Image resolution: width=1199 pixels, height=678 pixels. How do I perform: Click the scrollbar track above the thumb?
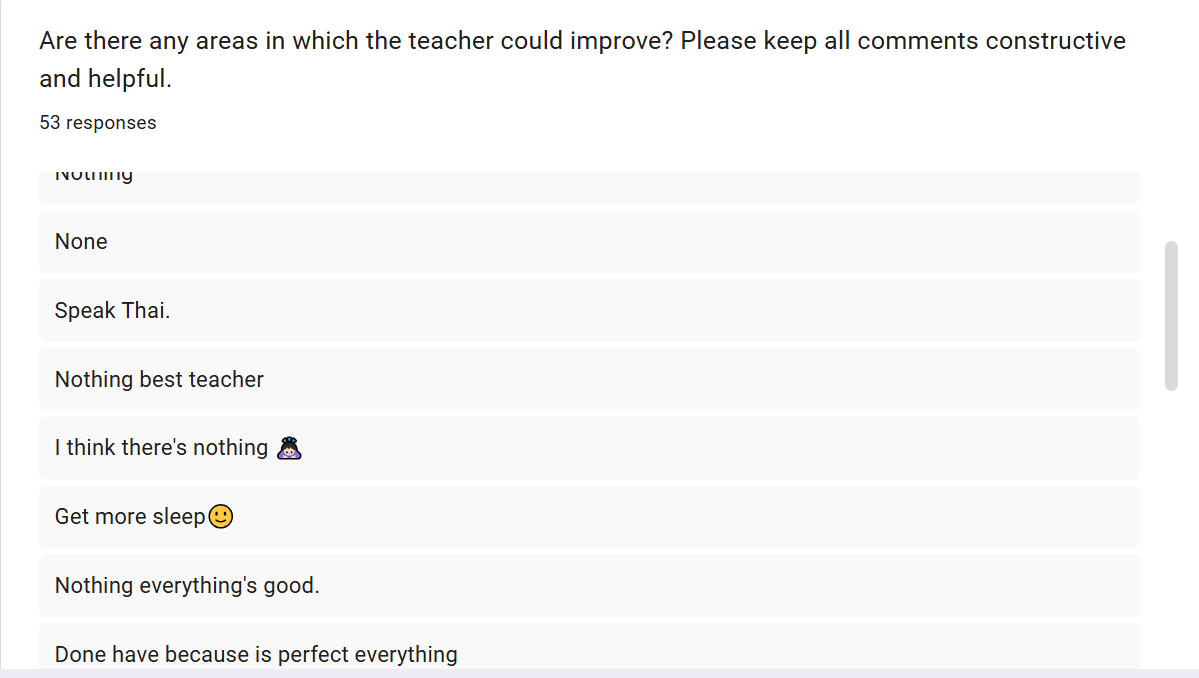1172,205
